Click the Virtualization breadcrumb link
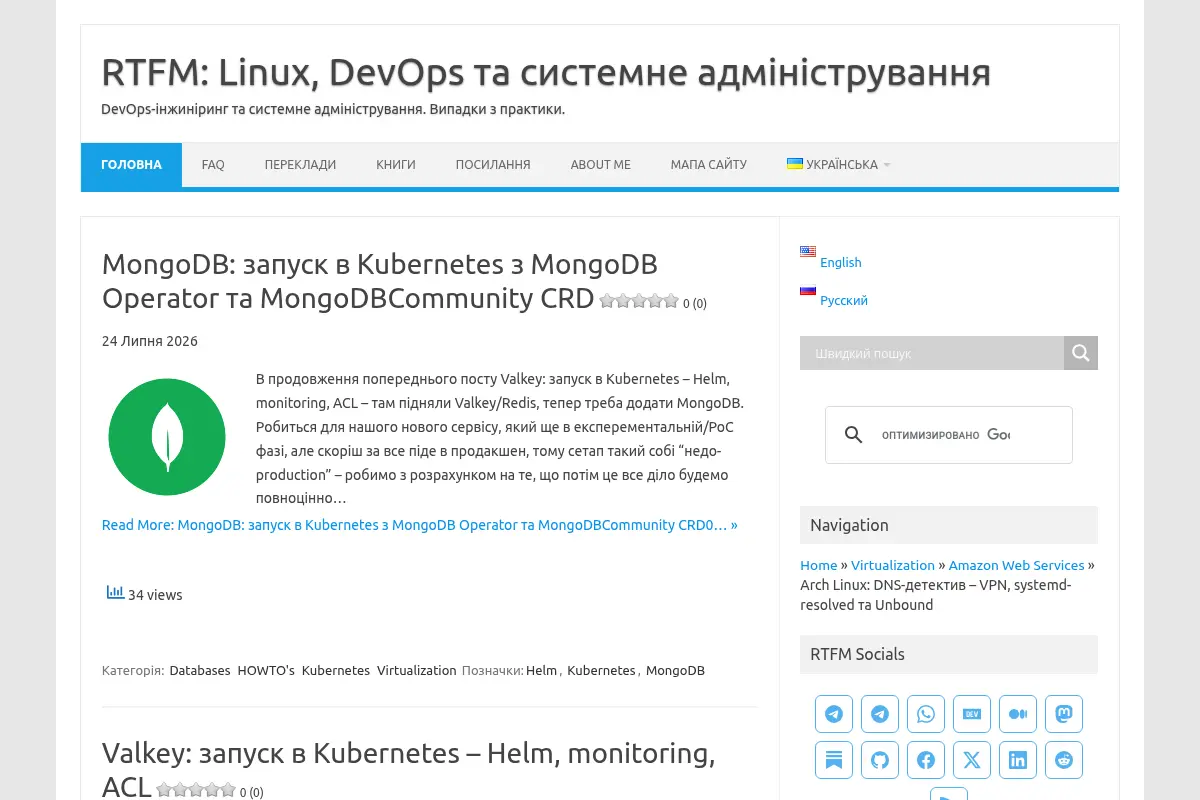1200x800 pixels. (893, 565)
